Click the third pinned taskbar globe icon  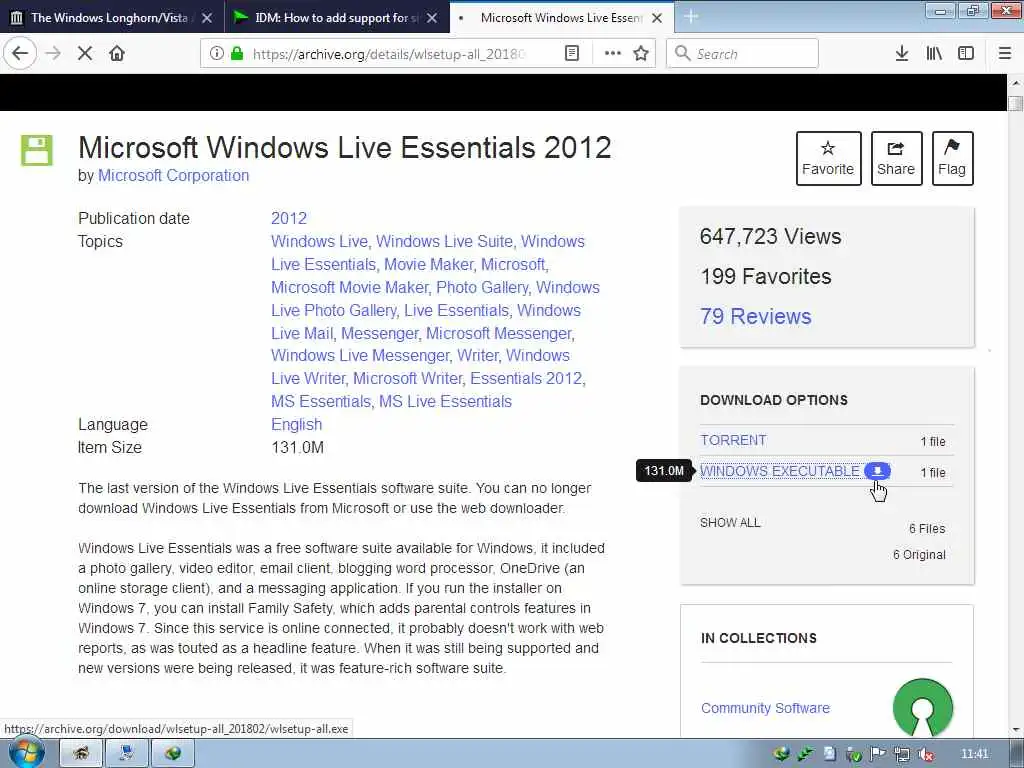(172, 754)
